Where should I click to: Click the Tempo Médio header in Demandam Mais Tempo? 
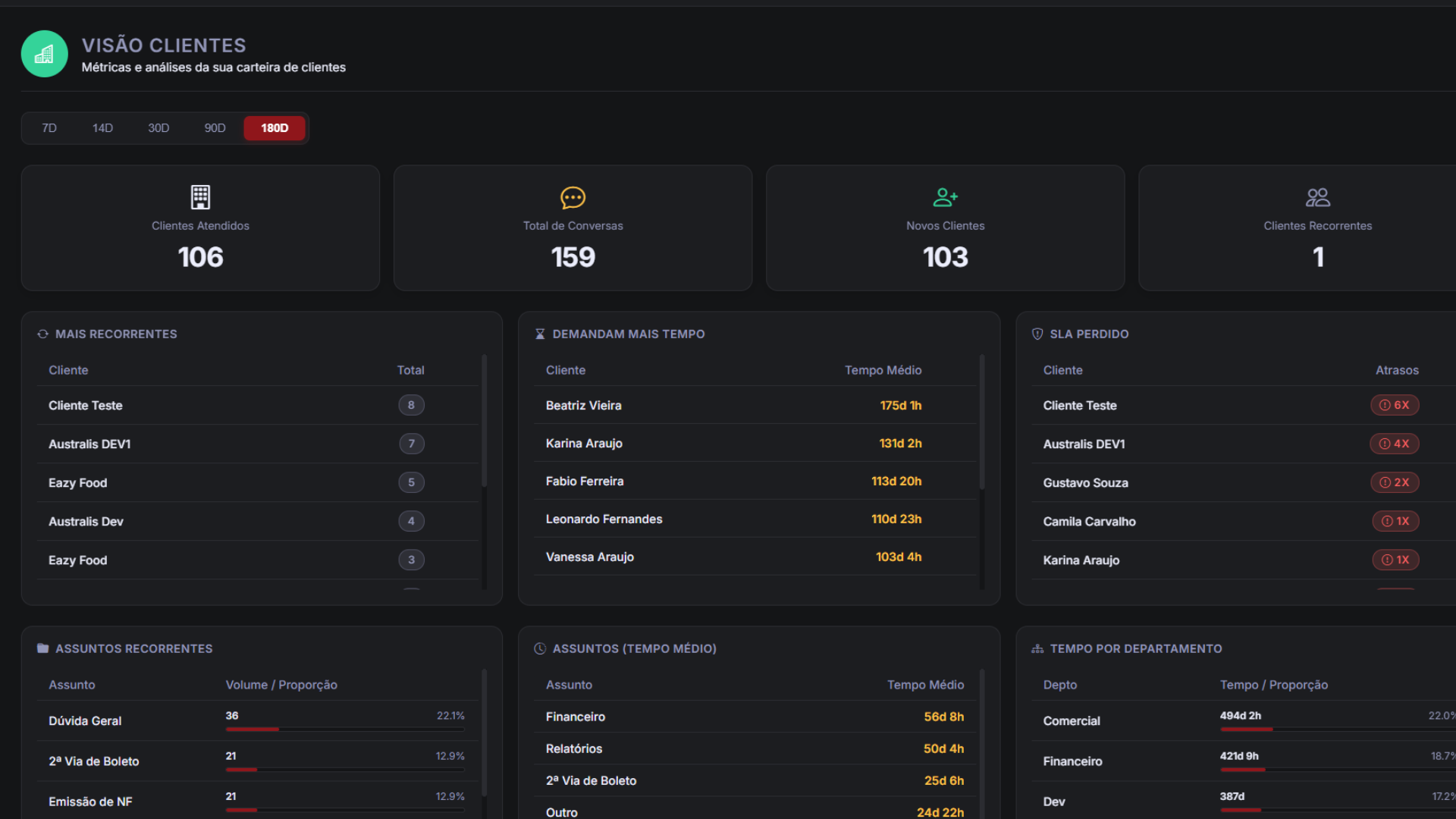click(883, 370)
